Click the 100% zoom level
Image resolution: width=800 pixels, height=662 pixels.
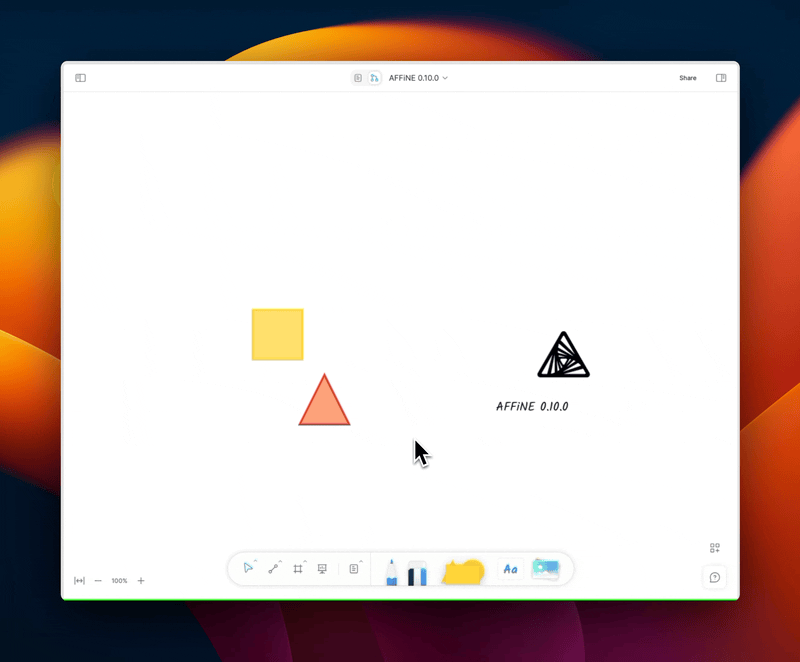tap(119, 580)
